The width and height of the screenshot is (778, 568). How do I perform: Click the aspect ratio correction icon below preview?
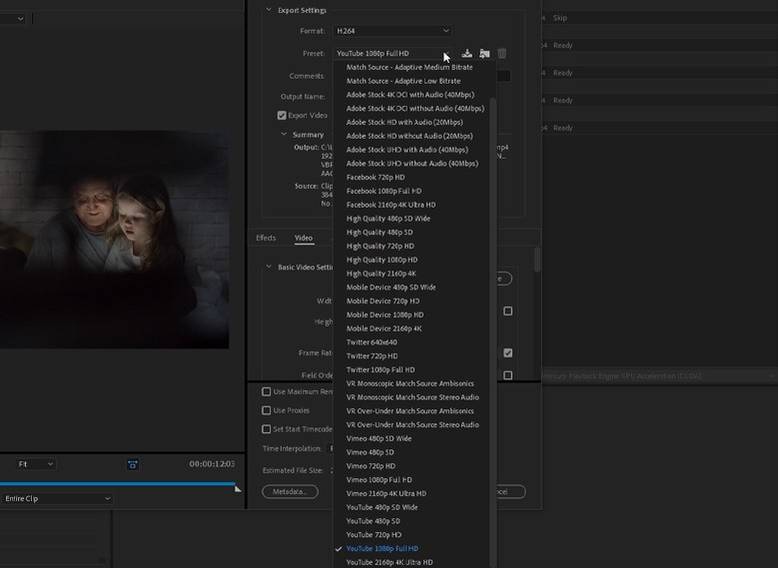pyautogui.click(x=132, y=464)
